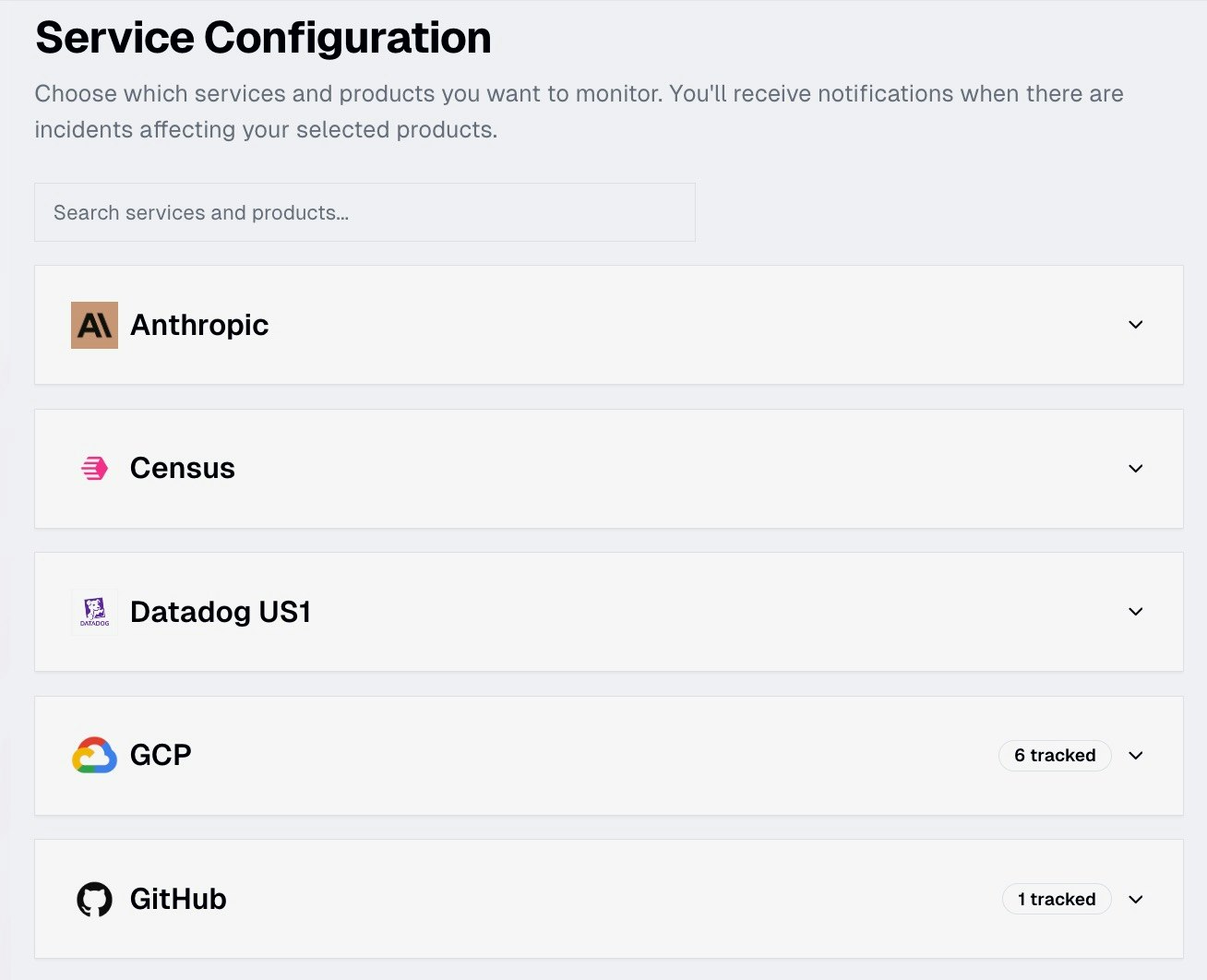
Task: Select the GitHub service title
Action: point(178,899)
